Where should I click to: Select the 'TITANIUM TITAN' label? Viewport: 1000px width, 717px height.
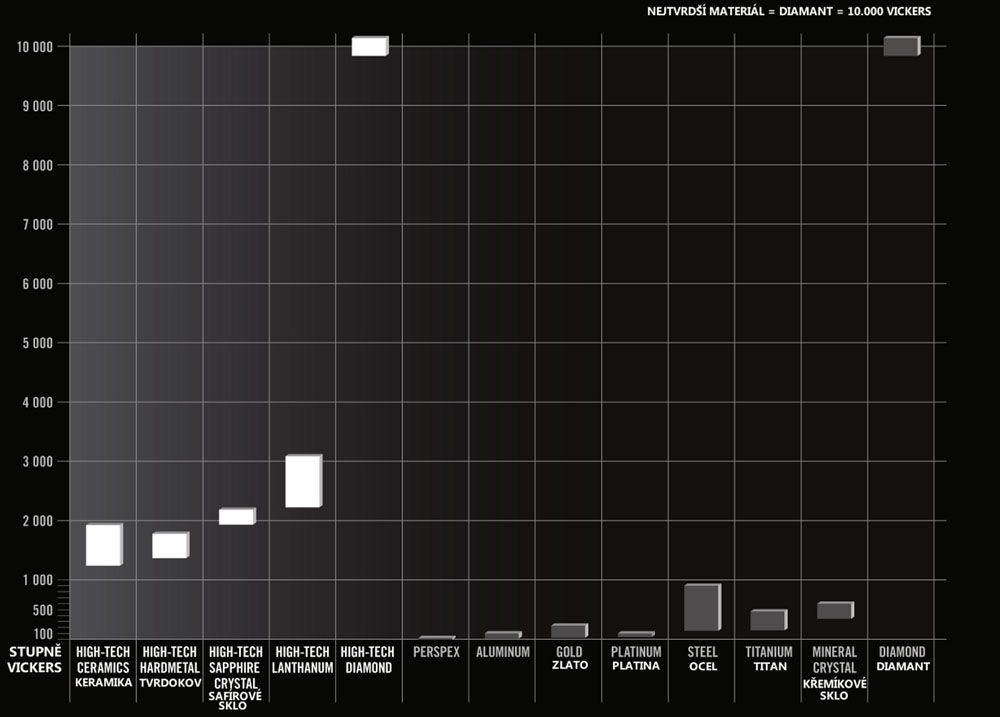[x=768, y=659]
